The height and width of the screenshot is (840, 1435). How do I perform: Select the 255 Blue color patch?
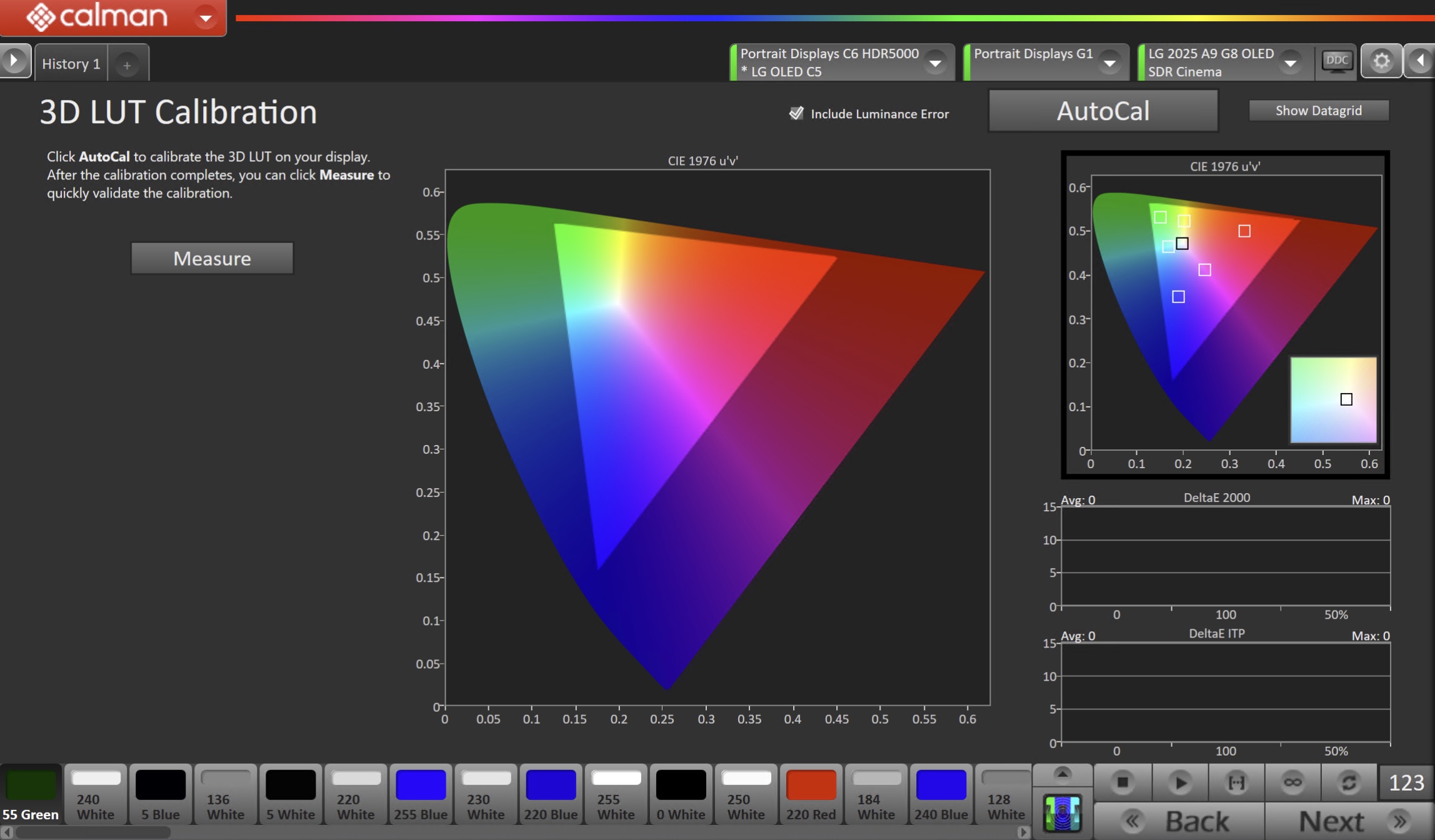coord(421,794)
